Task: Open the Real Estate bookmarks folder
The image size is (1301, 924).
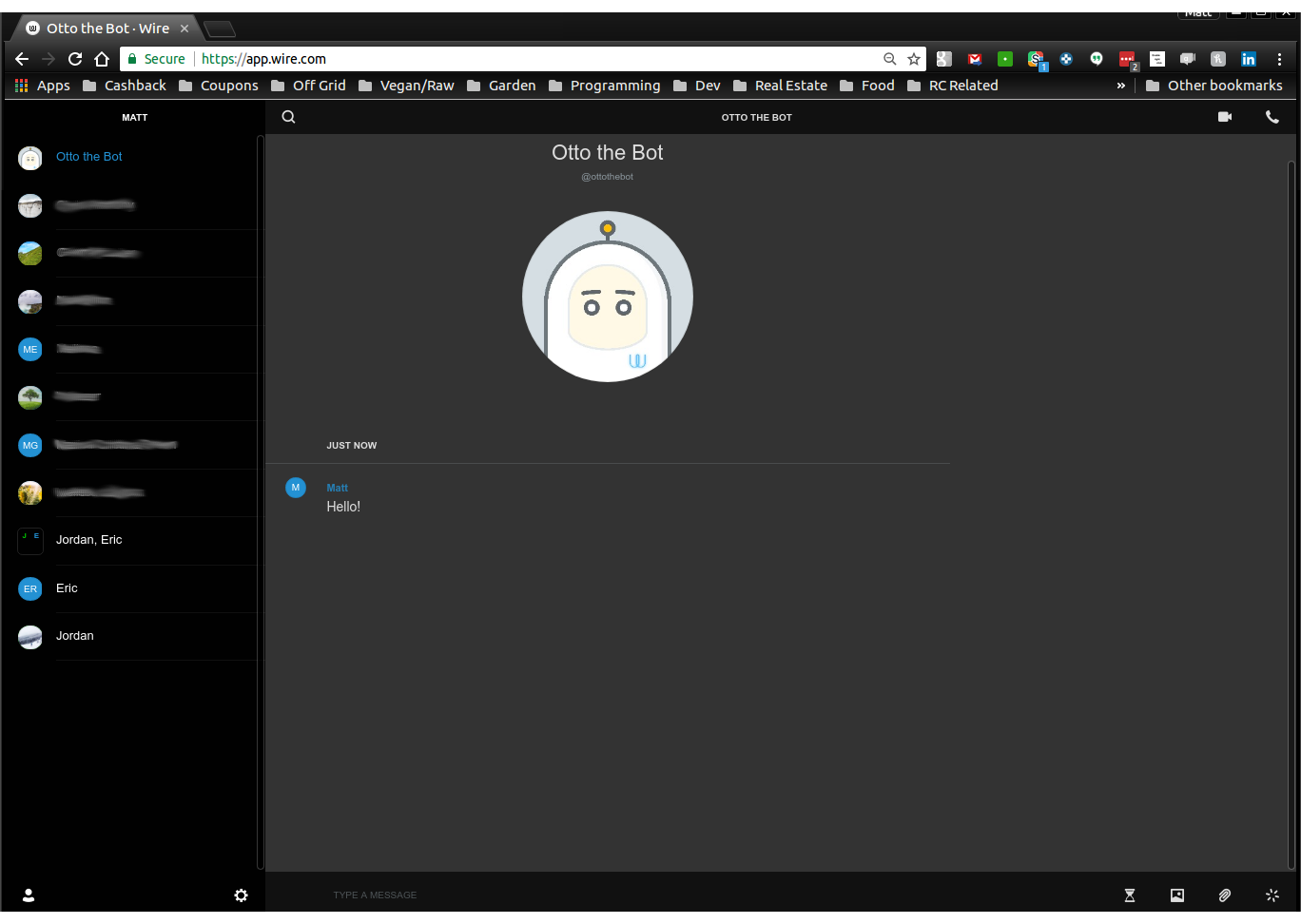Action: 780,86
